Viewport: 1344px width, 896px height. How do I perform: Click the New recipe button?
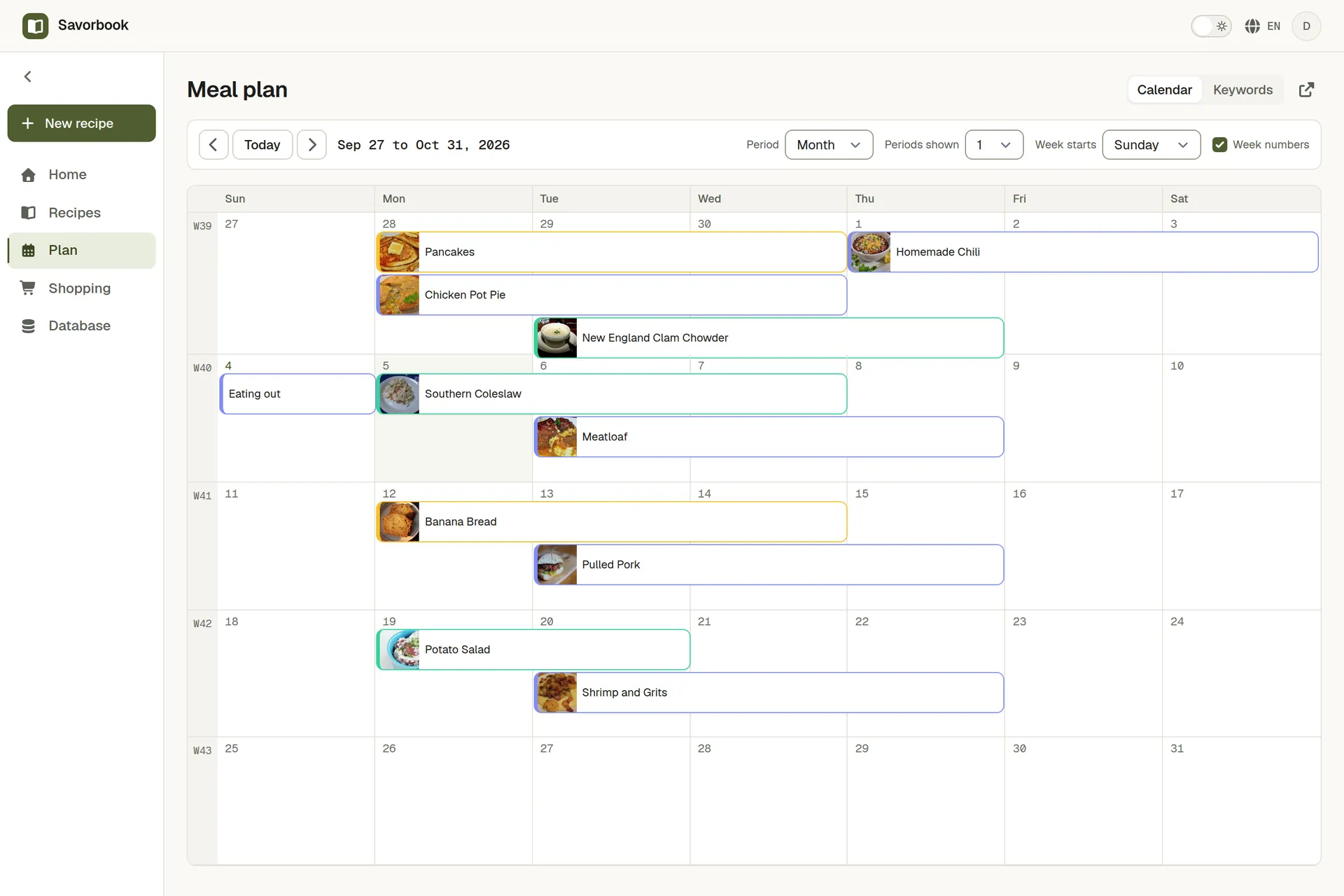[x=82, y=123]
